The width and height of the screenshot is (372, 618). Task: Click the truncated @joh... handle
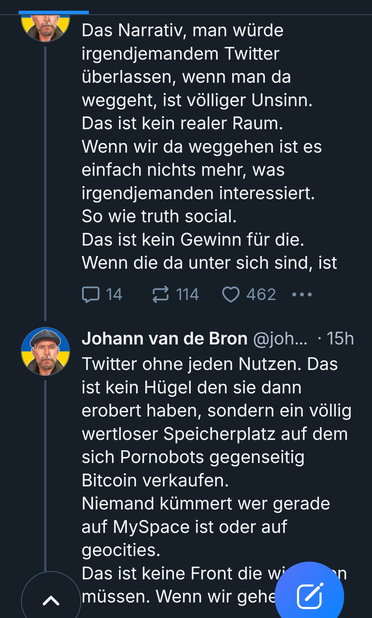(280, 339)
